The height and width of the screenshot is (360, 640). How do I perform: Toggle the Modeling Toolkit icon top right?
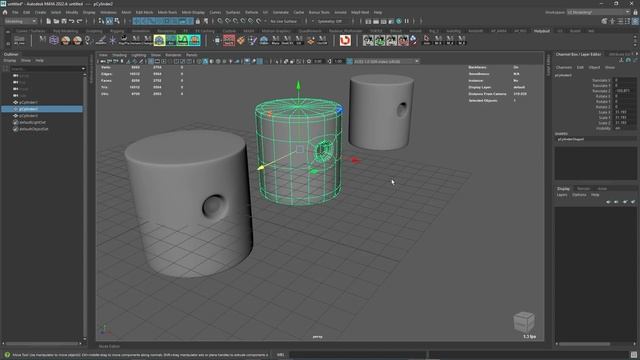(x=604, y=21)
